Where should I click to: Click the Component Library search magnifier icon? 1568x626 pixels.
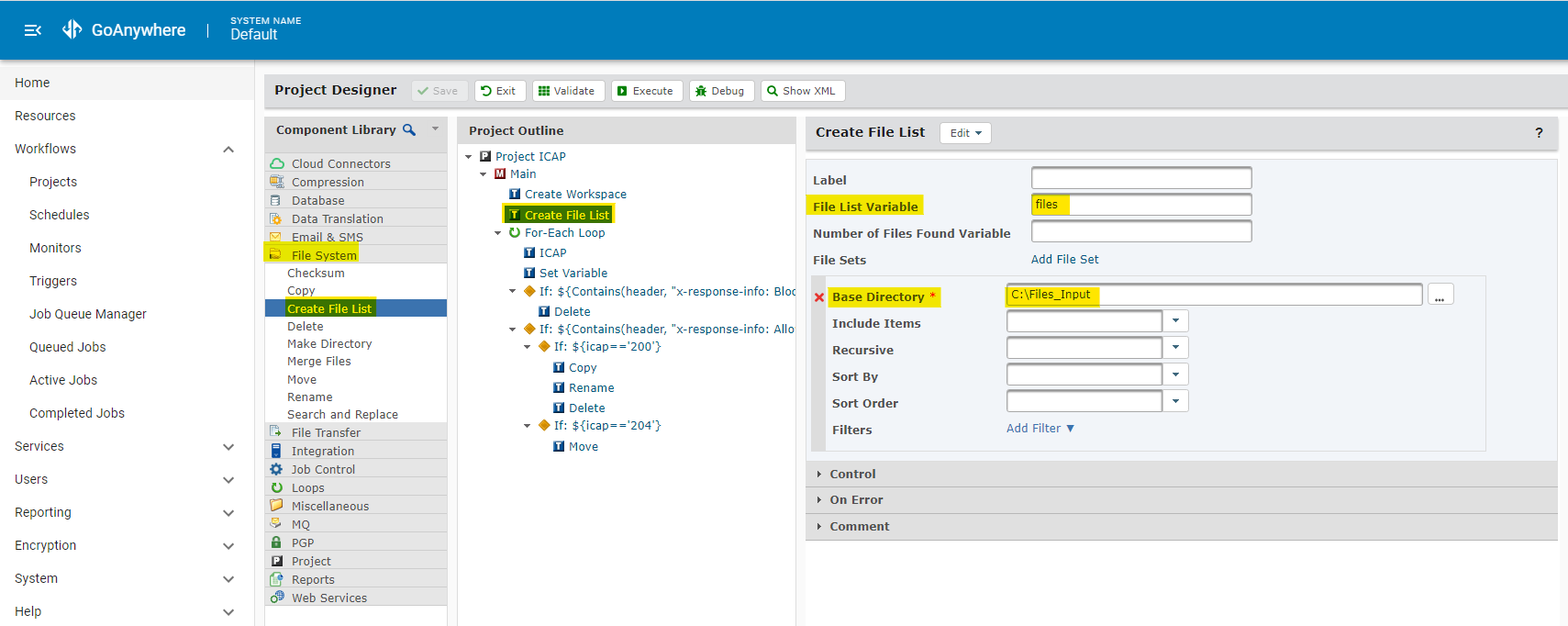coord(409,130)
